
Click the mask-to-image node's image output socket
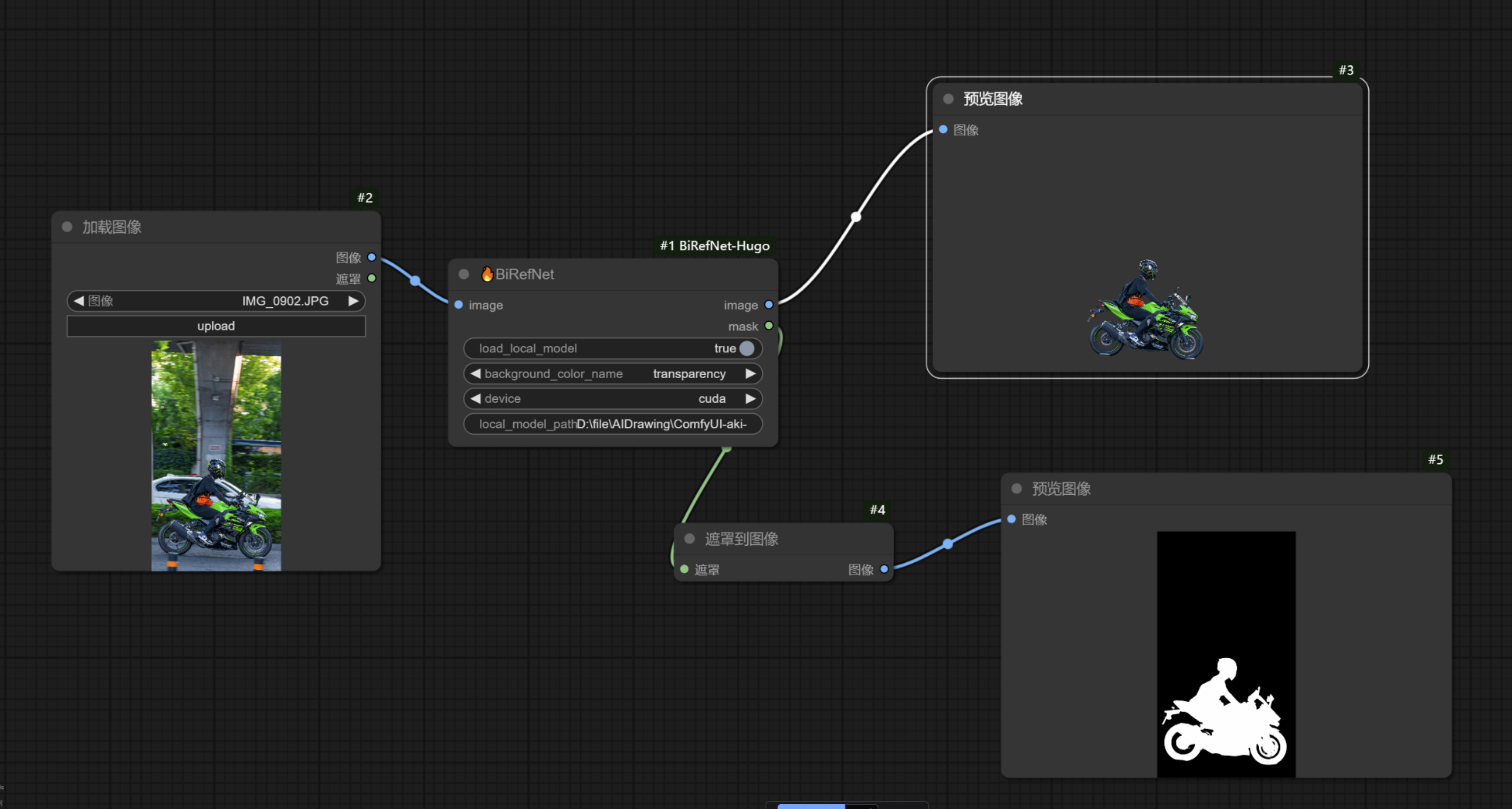coord(884,569)
